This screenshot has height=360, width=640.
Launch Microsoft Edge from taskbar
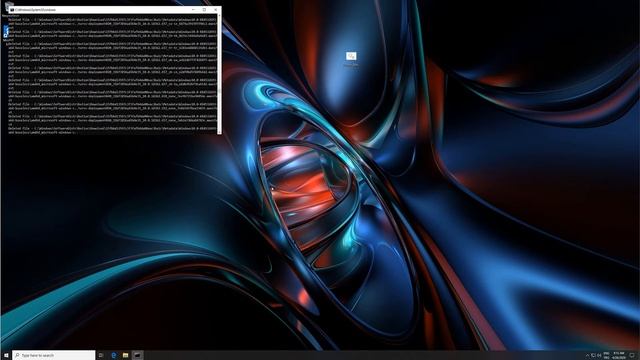pyautogui.click(x=114, y=355)
